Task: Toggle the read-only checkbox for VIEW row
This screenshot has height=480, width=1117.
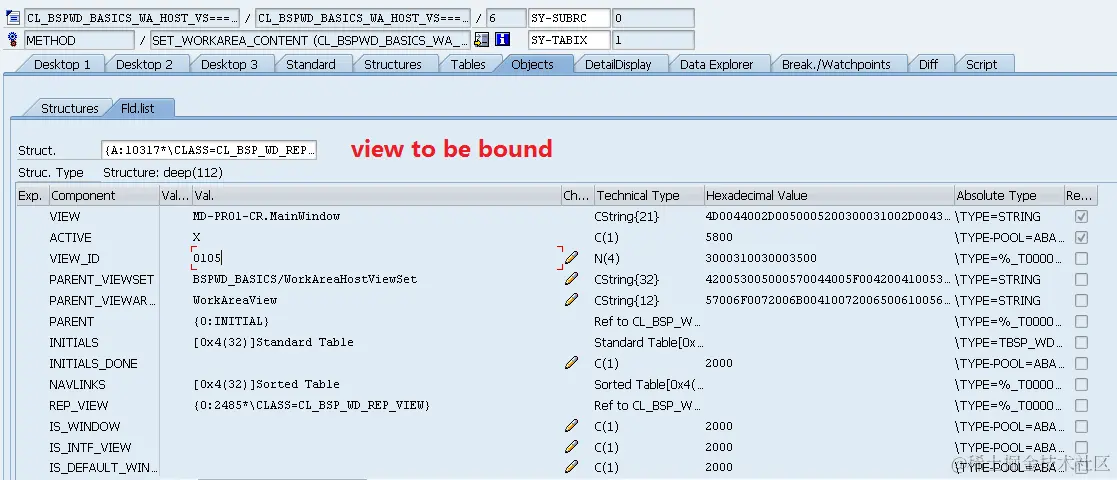Action: coord(1081,216)
